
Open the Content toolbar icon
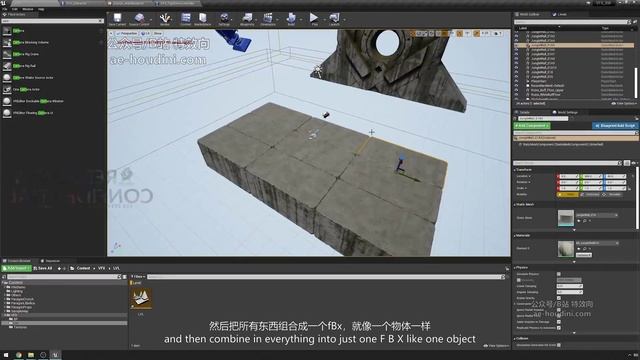coord(186,19)
